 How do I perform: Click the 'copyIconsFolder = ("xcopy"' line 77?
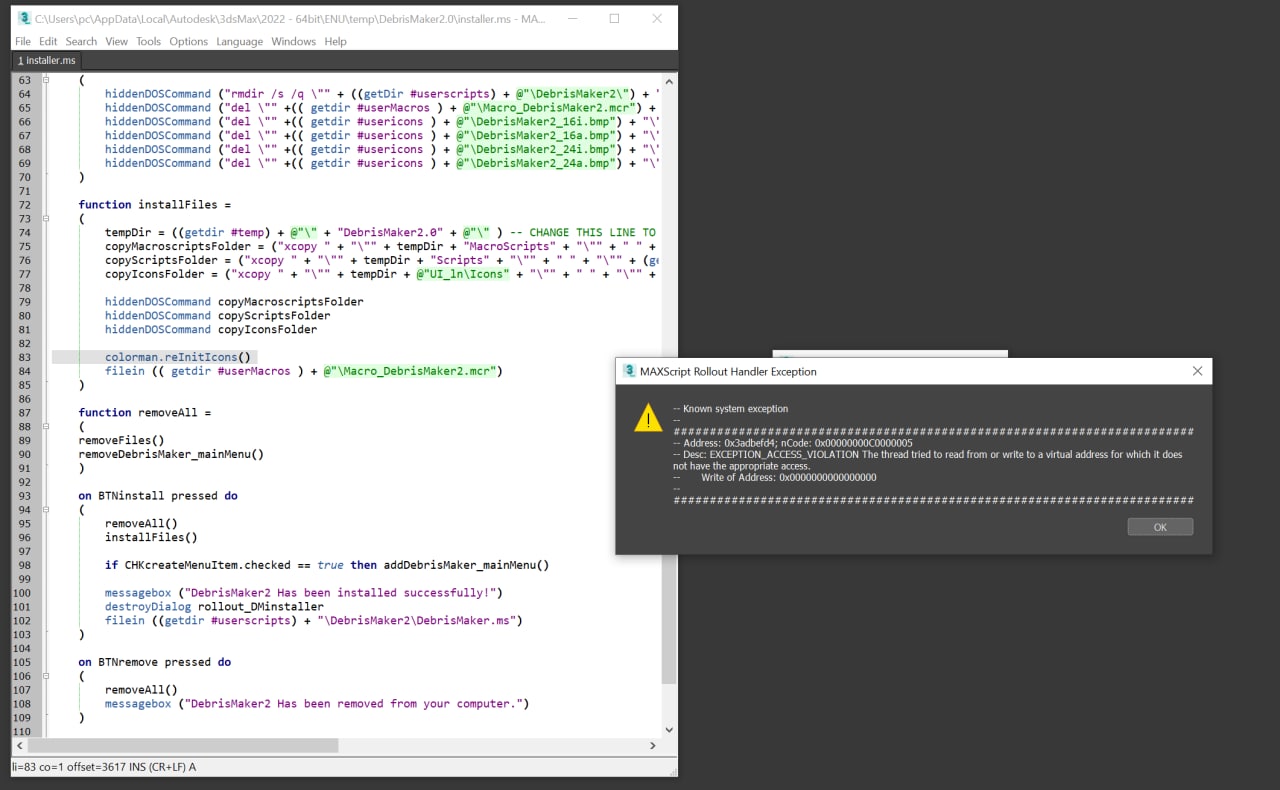click(380, 274)
